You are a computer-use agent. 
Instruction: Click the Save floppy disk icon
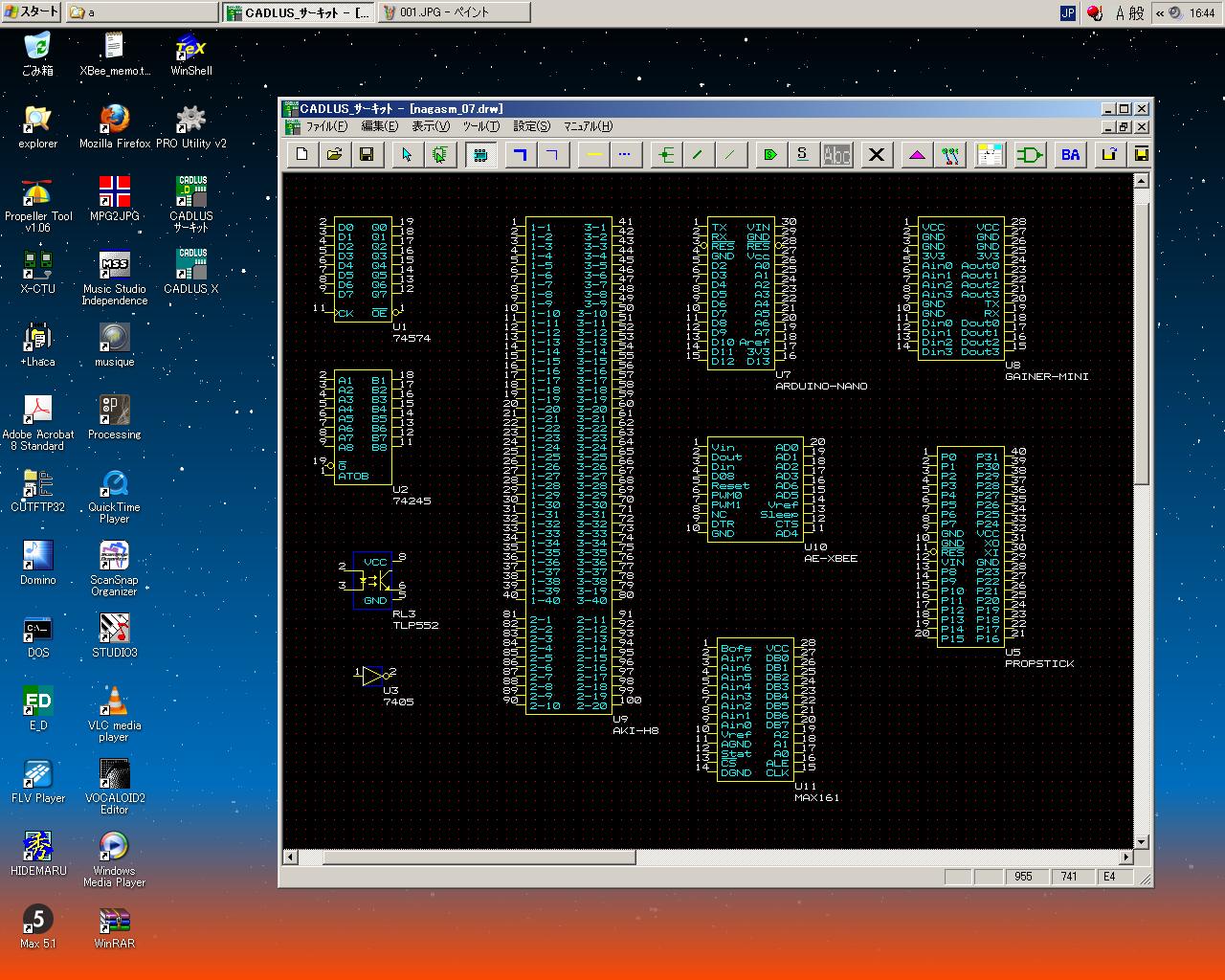click(x=366, y=154)
